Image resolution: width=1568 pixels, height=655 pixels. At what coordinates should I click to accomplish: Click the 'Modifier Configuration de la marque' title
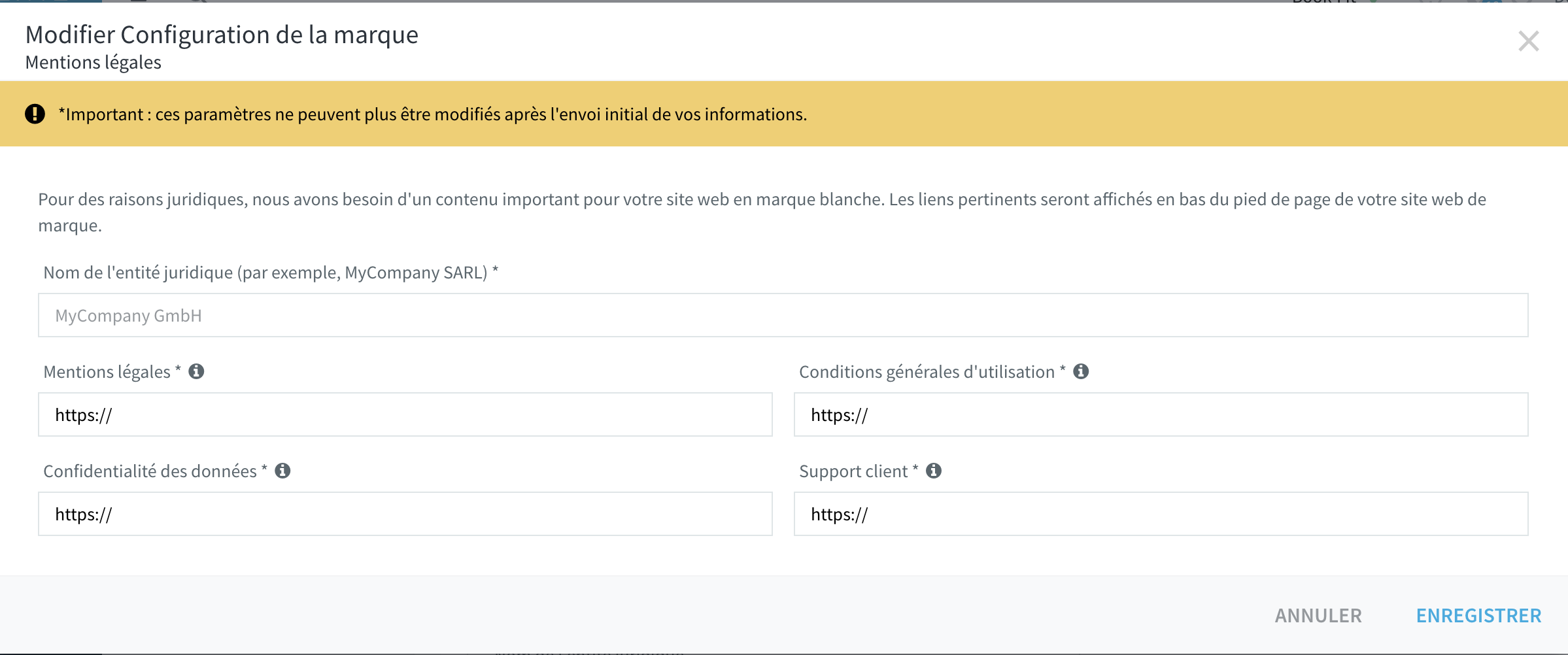[222, 35]
